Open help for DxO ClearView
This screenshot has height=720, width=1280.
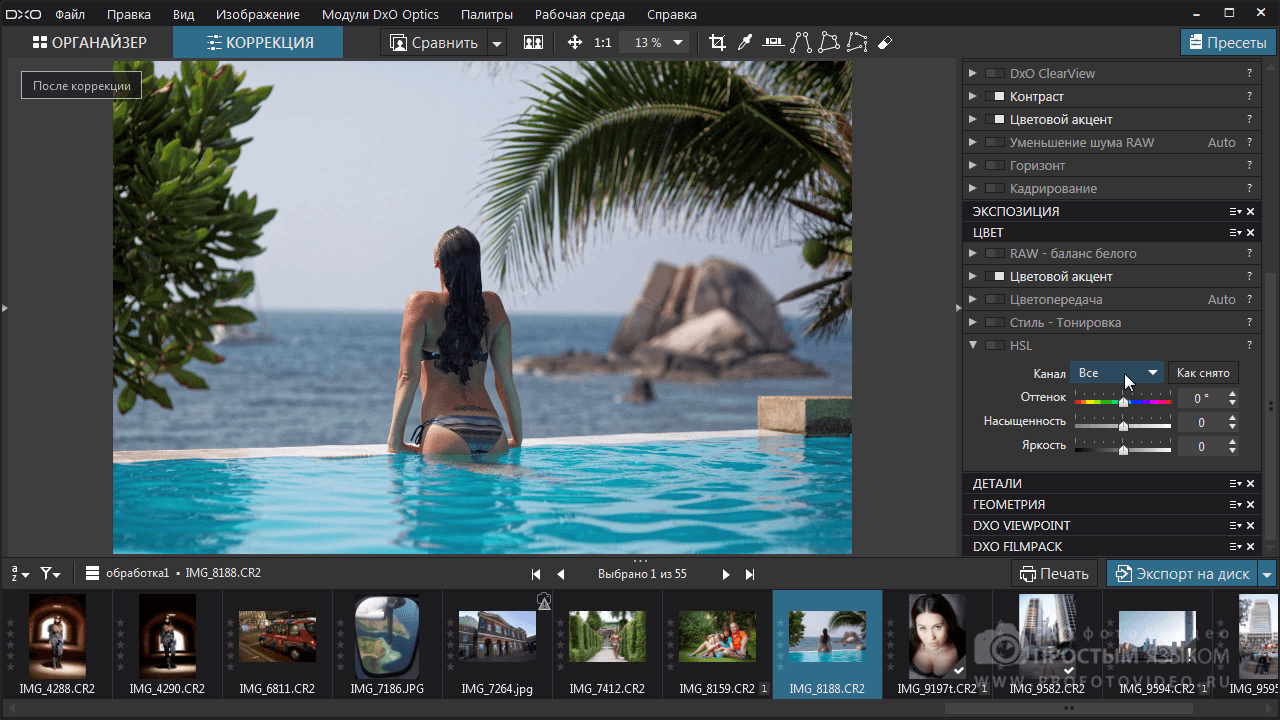click(x=1249, y=73)
